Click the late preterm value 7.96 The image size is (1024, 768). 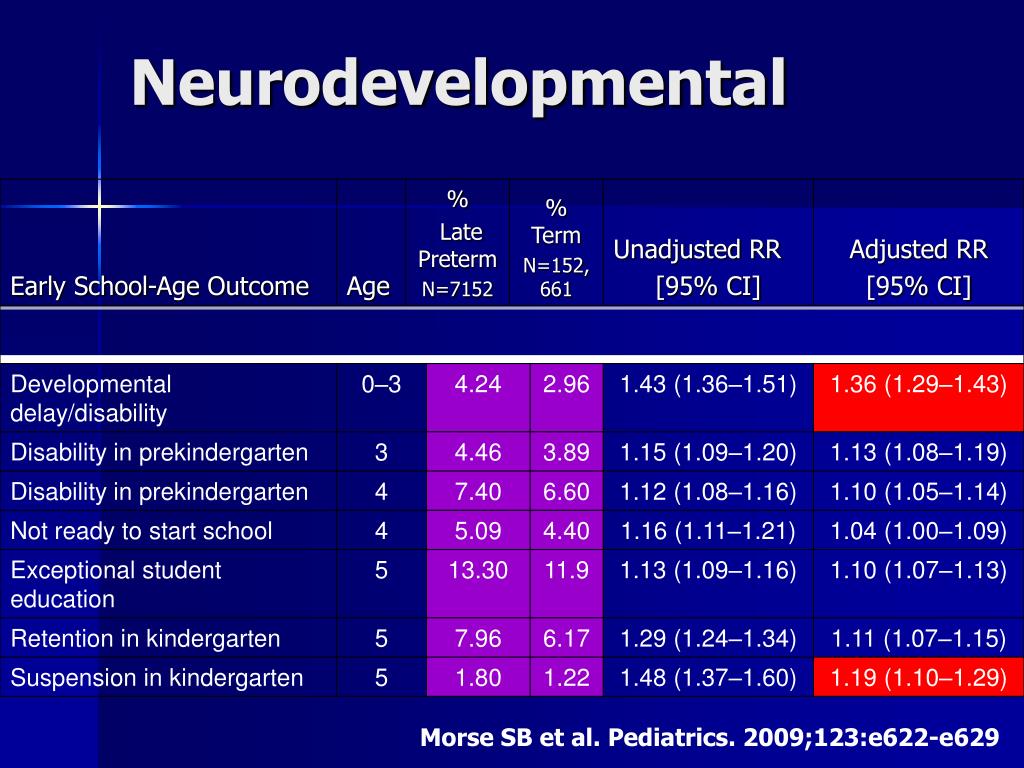click(x=478, y=639)
